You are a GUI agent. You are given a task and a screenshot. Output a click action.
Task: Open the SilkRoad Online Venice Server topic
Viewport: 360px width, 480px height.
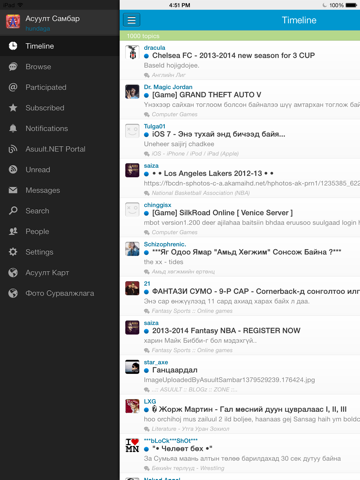(x=222, y=213)
